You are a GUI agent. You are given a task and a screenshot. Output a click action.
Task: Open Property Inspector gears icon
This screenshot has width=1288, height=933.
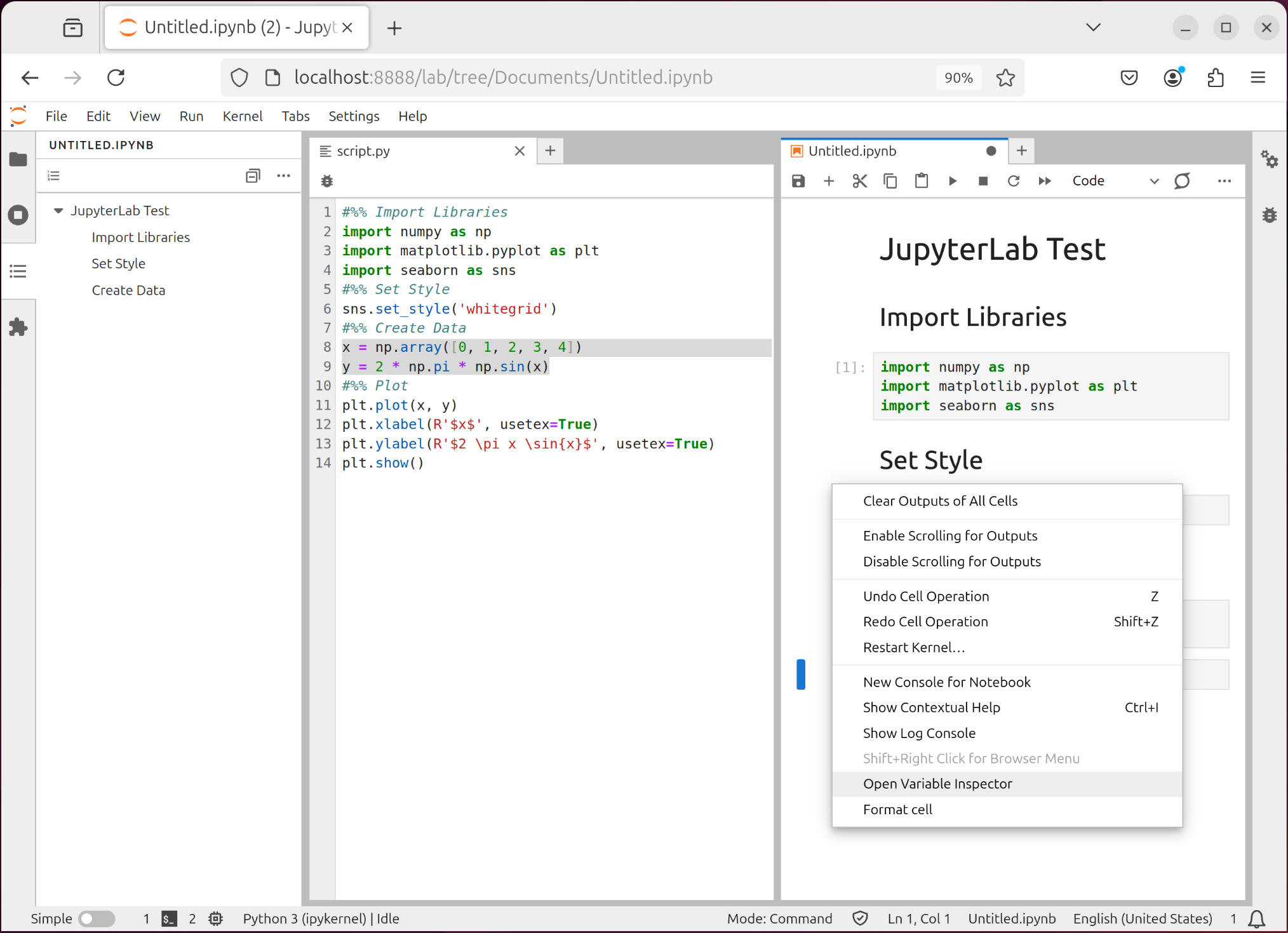click(1270, 159)
